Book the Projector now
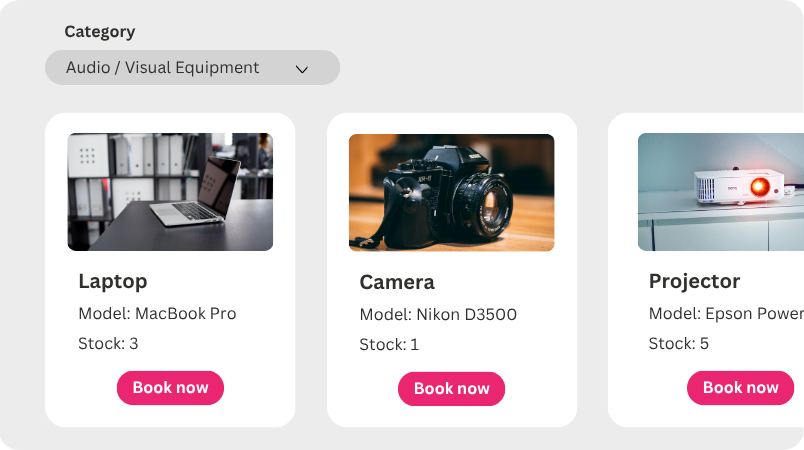804x450 pixels. [x=740, y=388]
